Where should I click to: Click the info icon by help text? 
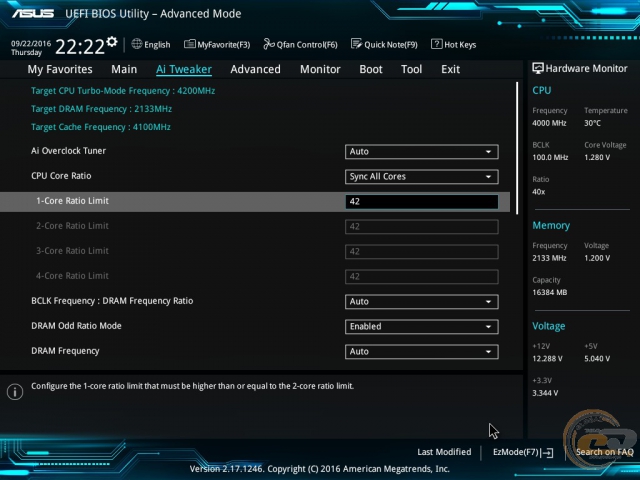(x=15, y=392)
